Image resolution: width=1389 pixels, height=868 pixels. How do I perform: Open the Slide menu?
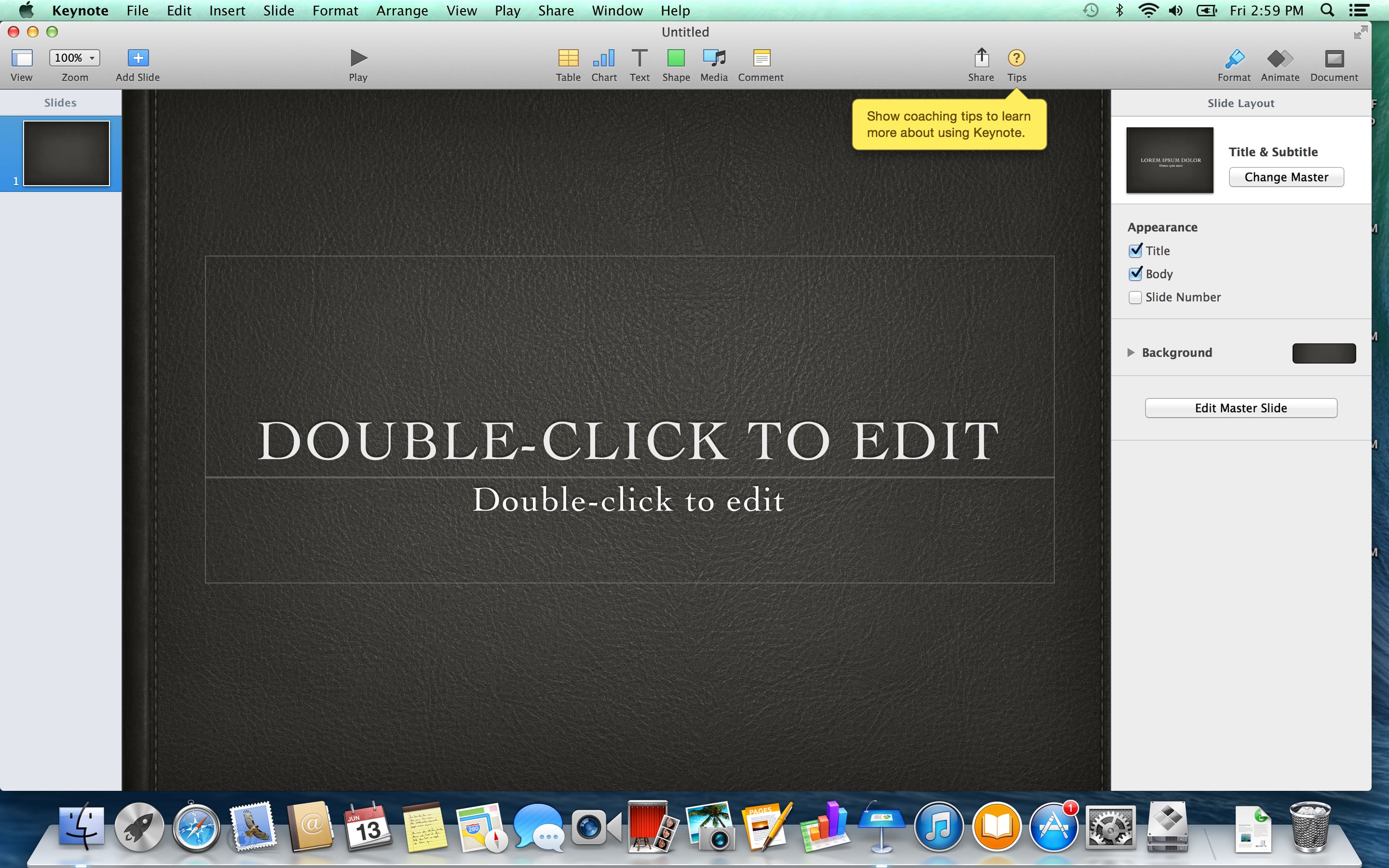coord(278,10)
